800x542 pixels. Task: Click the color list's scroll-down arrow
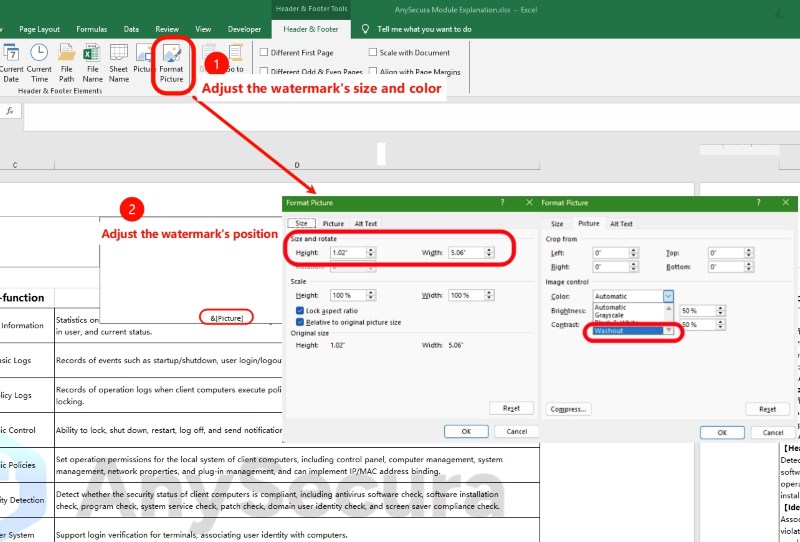[x=668, y=331]
